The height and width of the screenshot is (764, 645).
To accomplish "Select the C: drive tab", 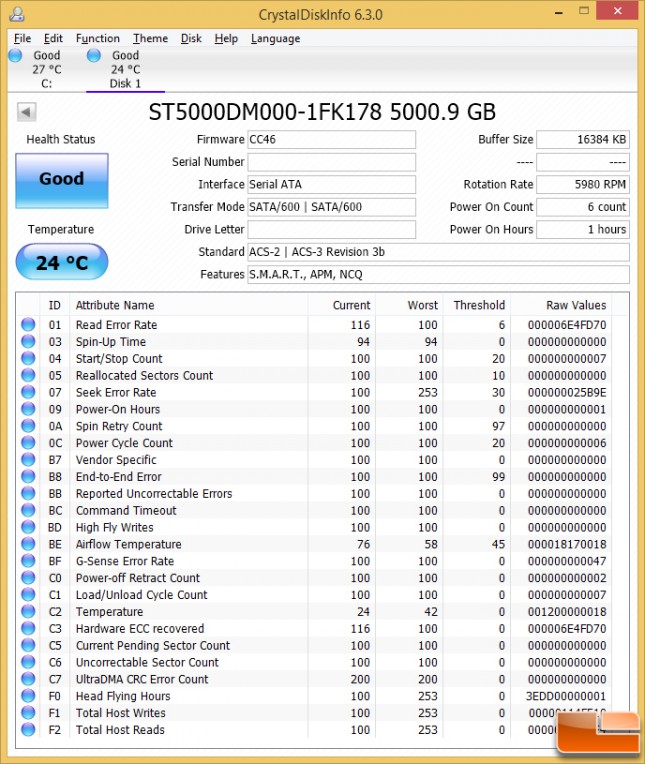I will pyautogui.click(x=39, y=69).
